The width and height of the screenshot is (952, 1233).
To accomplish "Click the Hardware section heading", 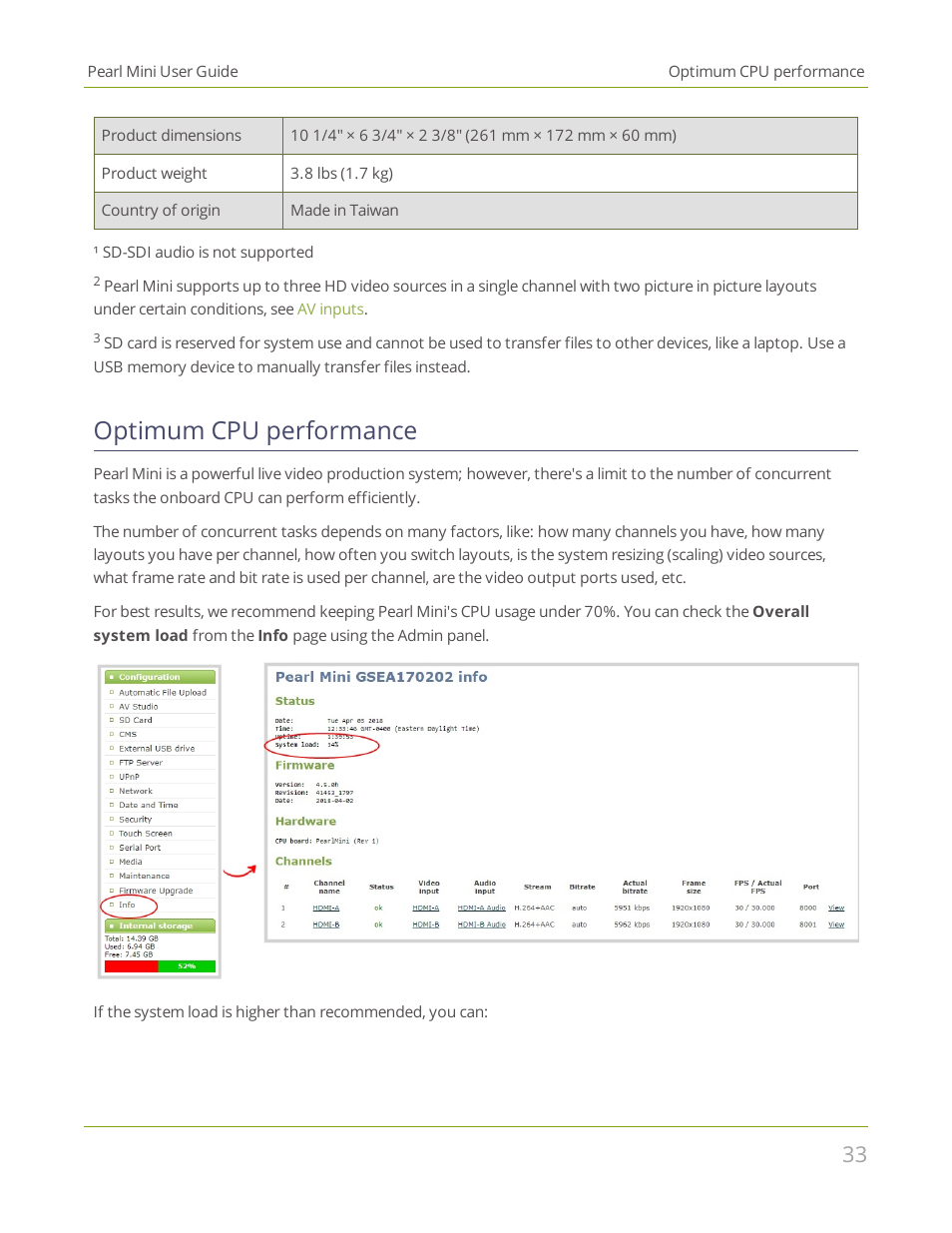I will [x=305, y=822].
